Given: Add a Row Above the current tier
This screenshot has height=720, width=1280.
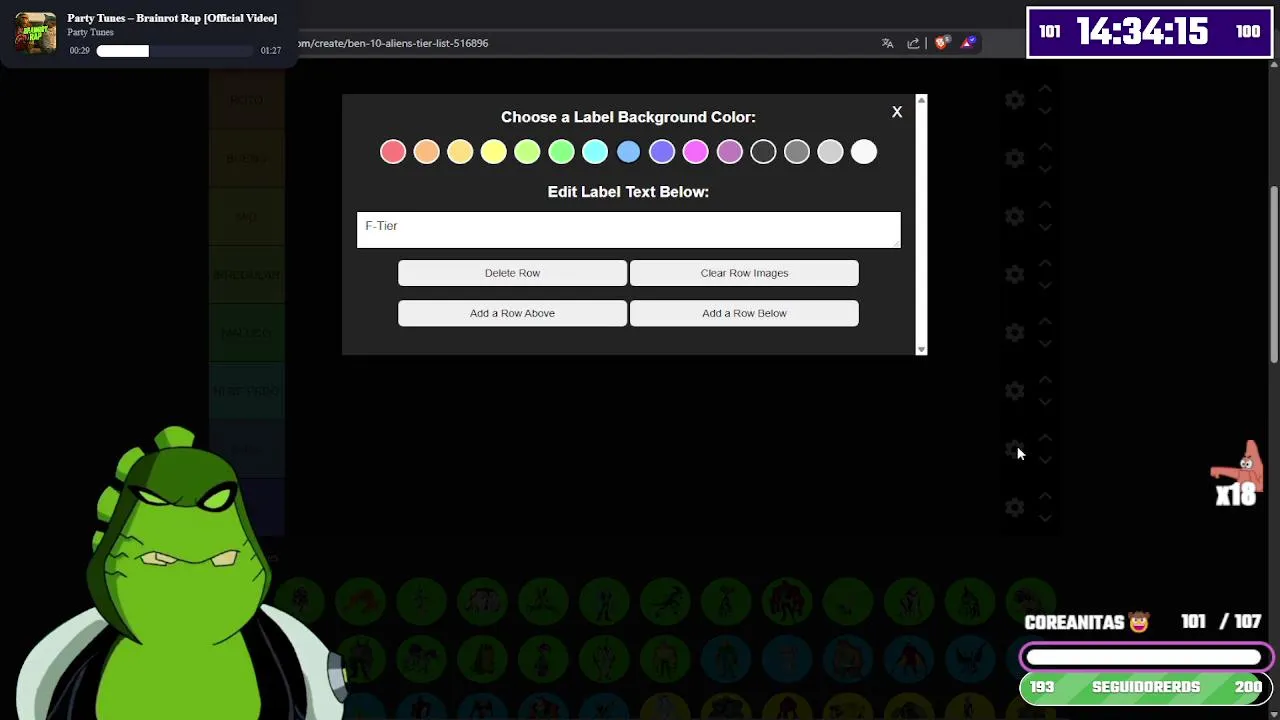Looking at the screenshot, I should click(512, 313).
